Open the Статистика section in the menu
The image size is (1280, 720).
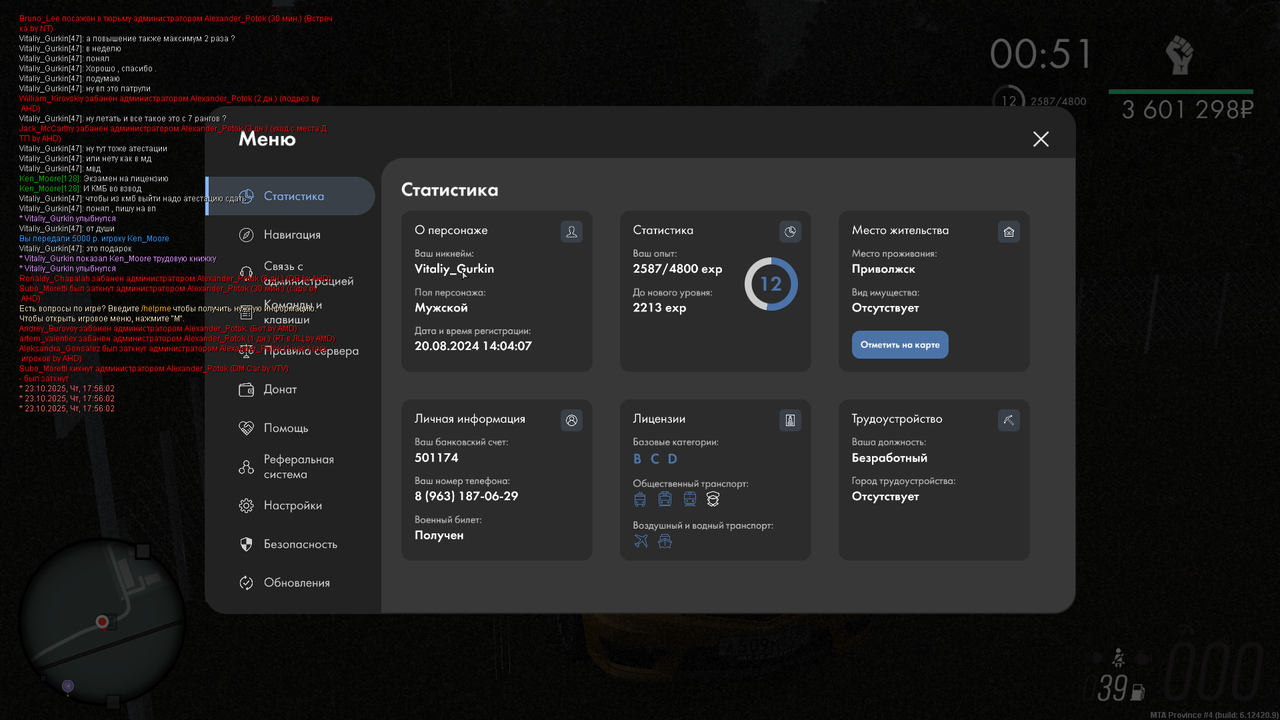(x=291, y=196)
